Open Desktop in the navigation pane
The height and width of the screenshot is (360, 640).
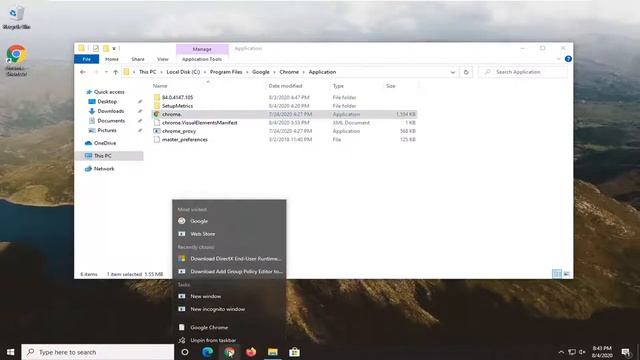[107, 101]
